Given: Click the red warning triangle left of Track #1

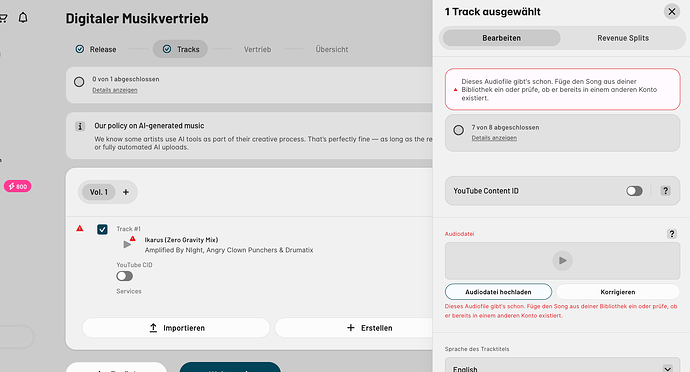Looking at the screenshot, I should pyautogui.click(x=80, y=228).
